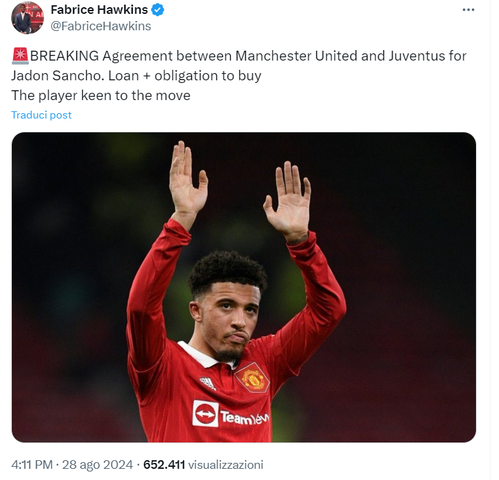Click the blue verified checkmark badge
The height and width of the screenshot is (480, 499).
tap(157, 10)
